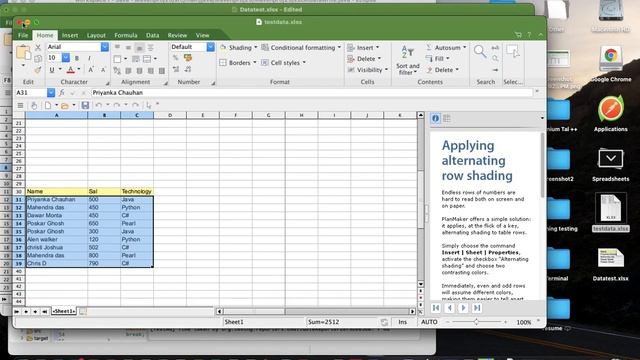Viewport: 640px width, 360px height.
Task: Select the Sheet1 worksheet tab
Action: (x=64, y=311)
